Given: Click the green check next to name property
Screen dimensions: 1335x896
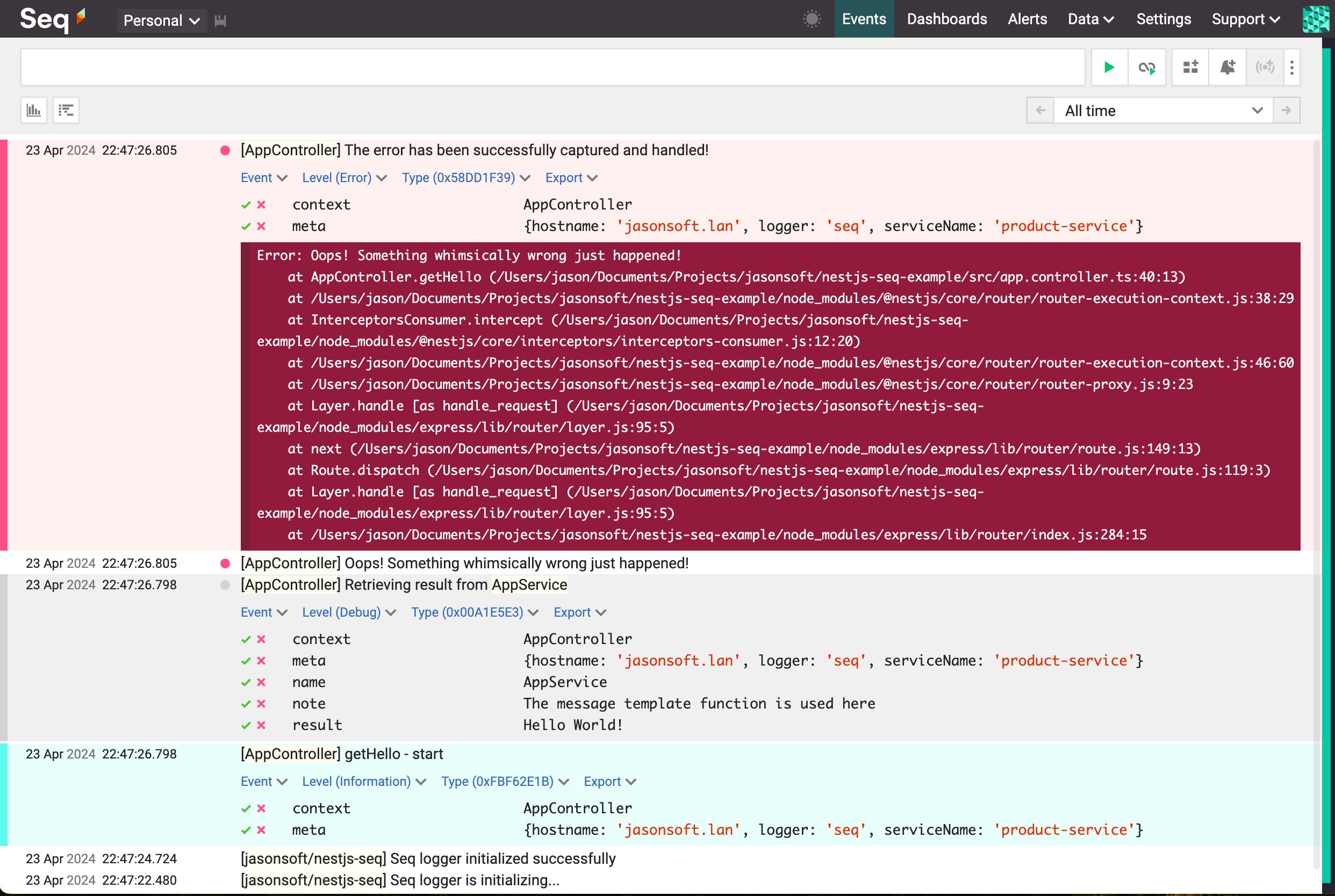Looking at the screenshot, I should 246,682.
